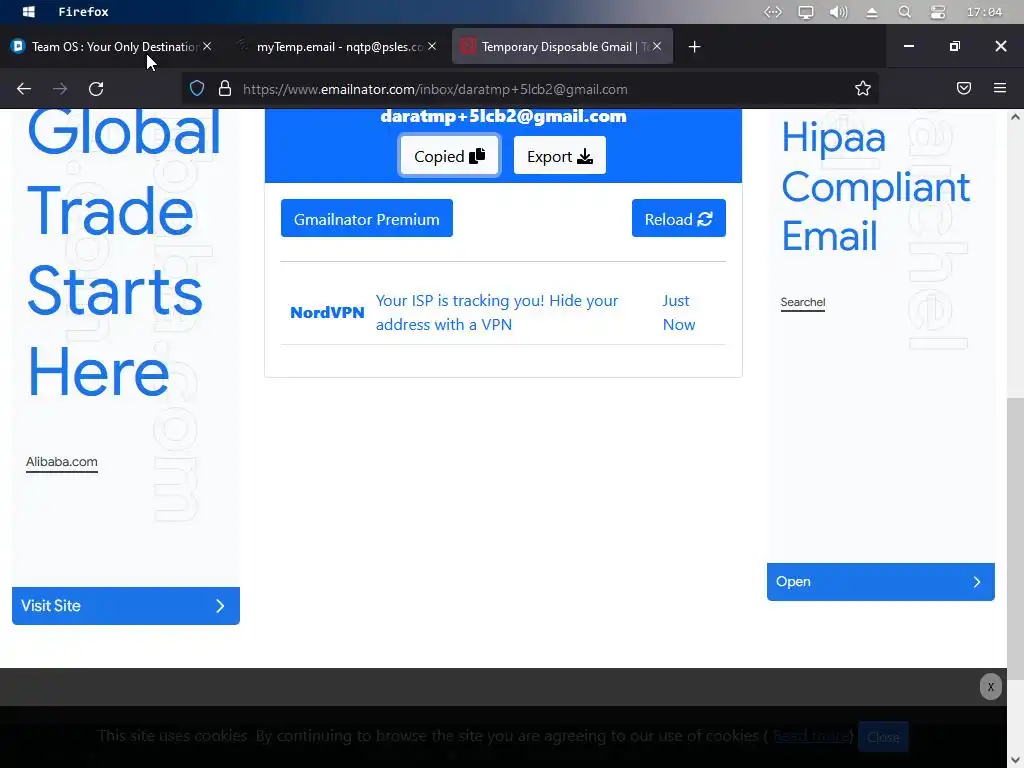Image resolution: width=1024 pixels, height=768 pixels.
Task: Select the Temporary Disposable Gmail tab
Action: click(562, 46)
